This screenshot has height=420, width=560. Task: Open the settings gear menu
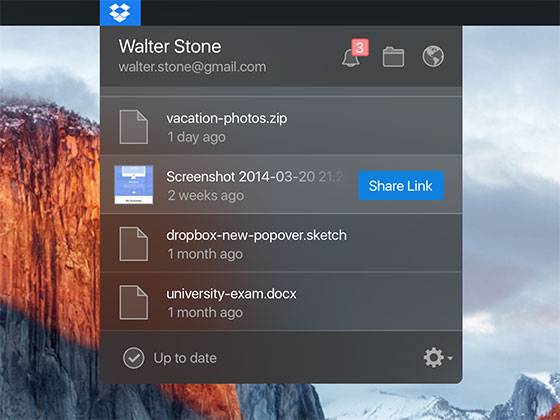tap(434, 358)
